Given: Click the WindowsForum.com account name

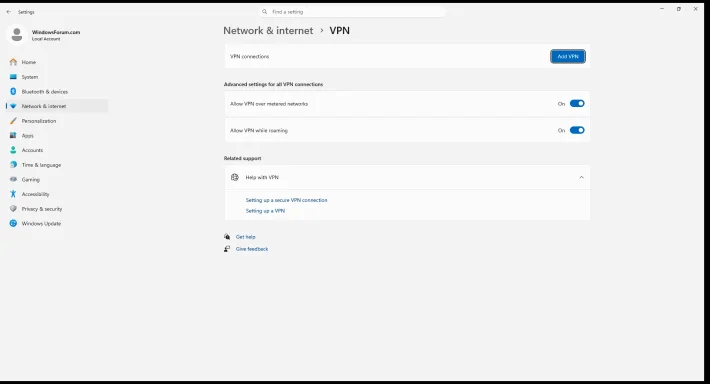Looking at the screenshot, I should 56,32.
